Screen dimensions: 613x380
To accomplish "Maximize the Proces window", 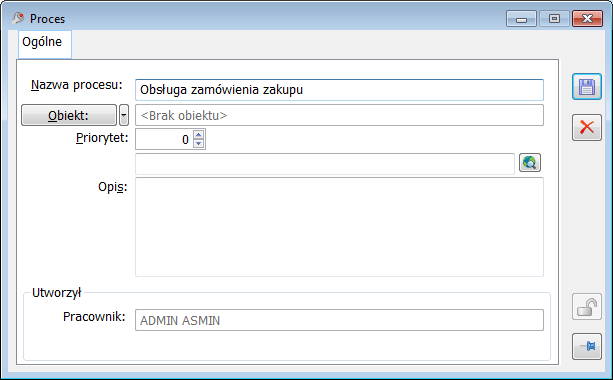I will [x=554, y=19].
